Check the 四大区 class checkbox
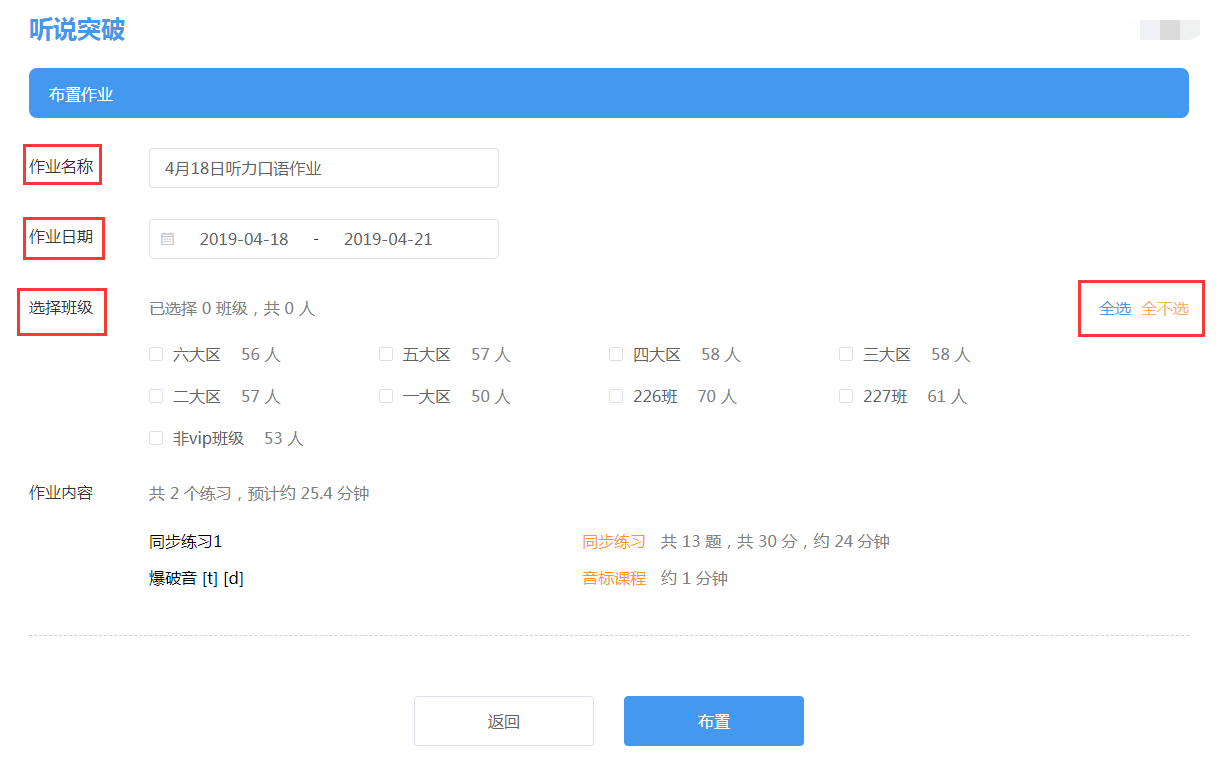Viewport: 1225px width, 757px height. (x=616, y=354)
